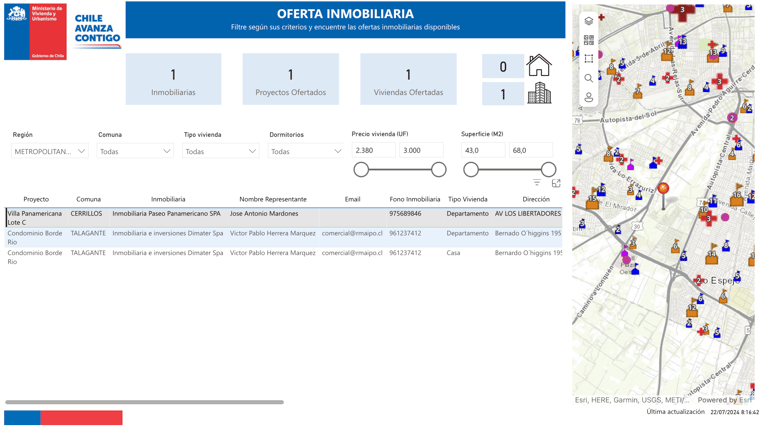Activate focus mode icon for the table

(x=556, y=183)
